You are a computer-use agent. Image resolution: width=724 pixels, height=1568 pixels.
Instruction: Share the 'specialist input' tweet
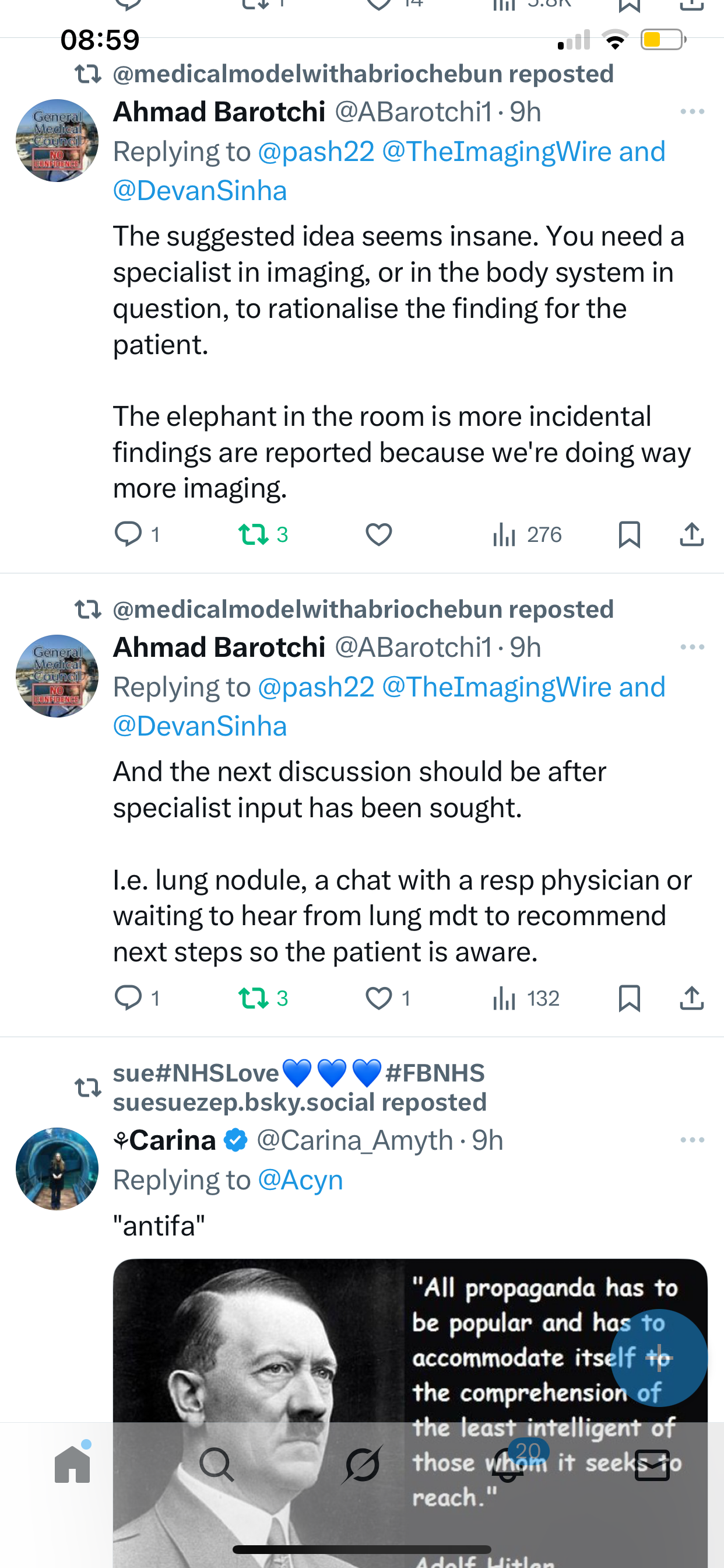pos(692,998)
